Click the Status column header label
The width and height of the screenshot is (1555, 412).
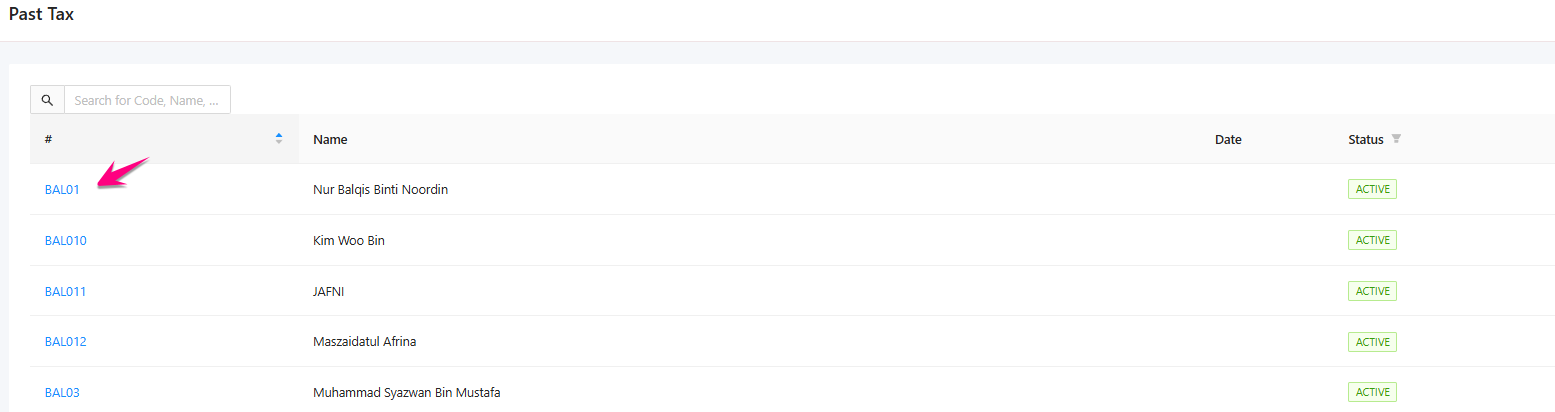pyautogui.click(x=1365, y=140)
